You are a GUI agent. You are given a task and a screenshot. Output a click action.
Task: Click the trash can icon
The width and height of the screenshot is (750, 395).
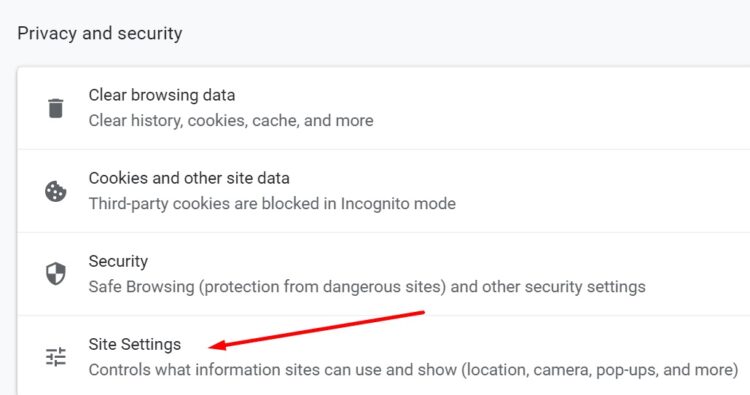tap(55, 108)
